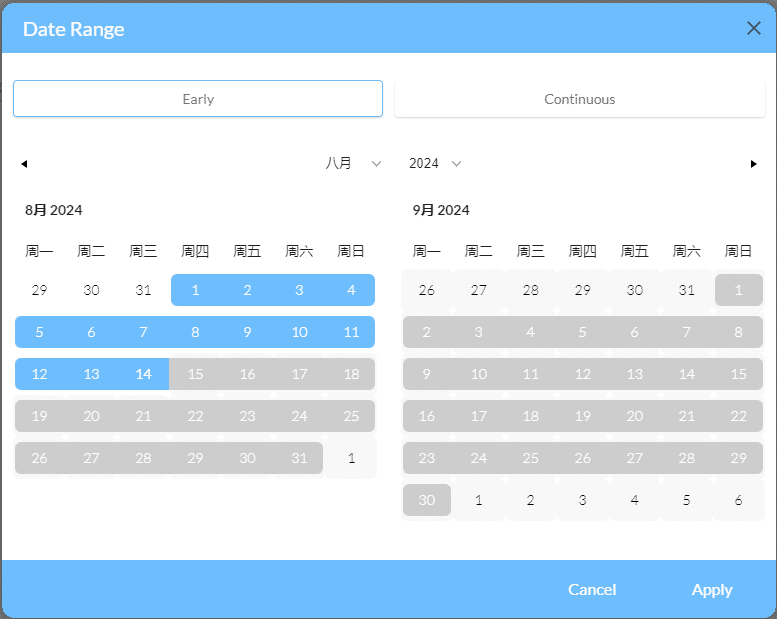Screen dimensions: 777x619
Task: Select the Early tab
Action: pos(198,99)
